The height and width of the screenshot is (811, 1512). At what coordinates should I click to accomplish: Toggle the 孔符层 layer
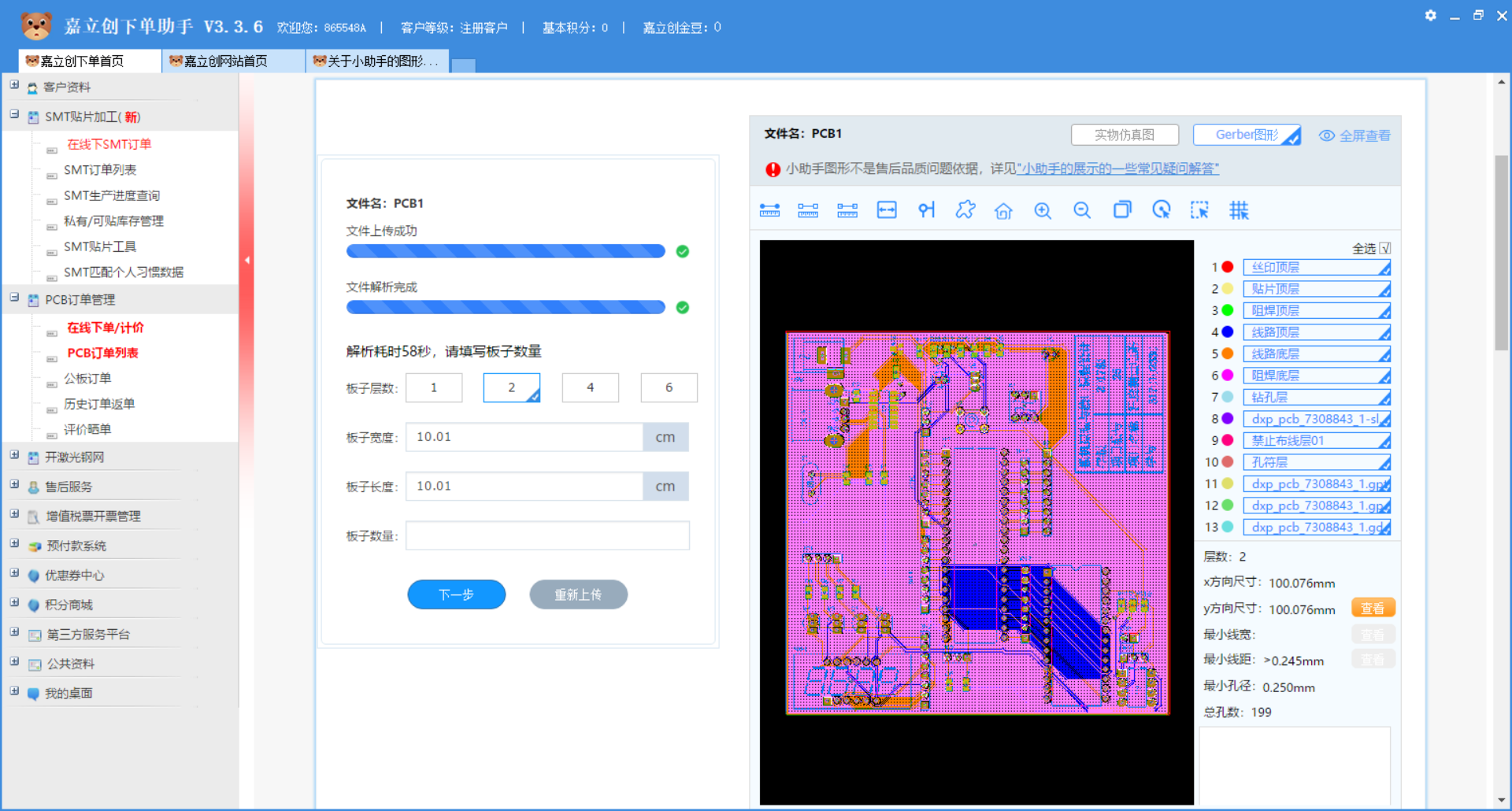[1316, 462]
